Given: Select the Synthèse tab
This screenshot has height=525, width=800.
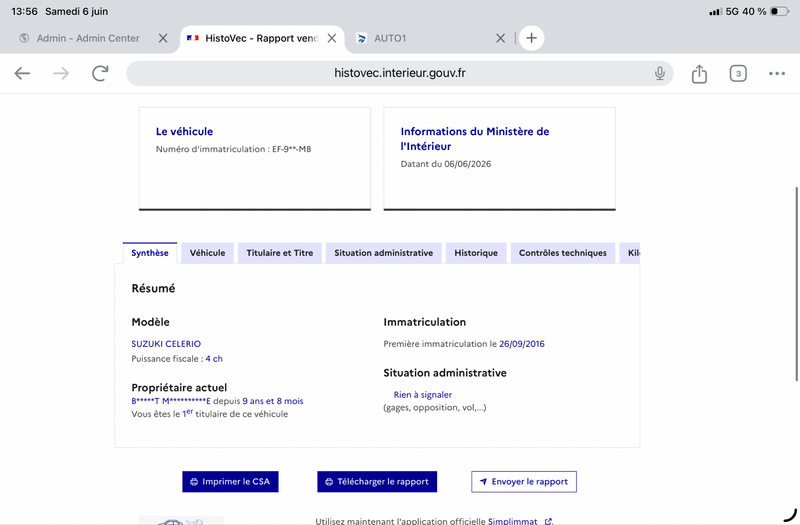Looking at the screenshot, I should point(149,253).
